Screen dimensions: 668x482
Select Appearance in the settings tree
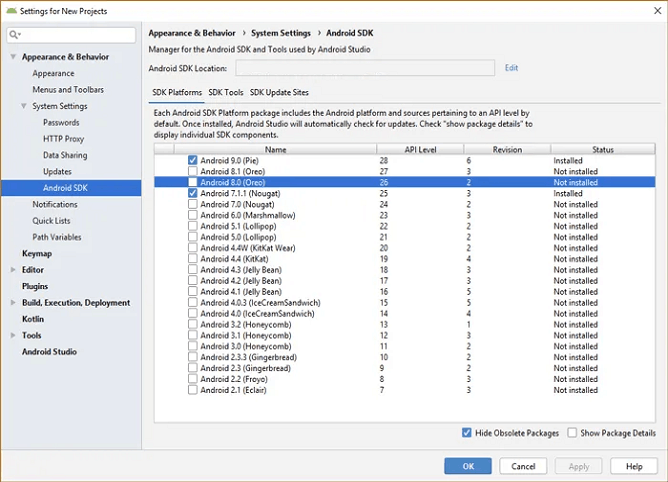click(x=53, y=73)
